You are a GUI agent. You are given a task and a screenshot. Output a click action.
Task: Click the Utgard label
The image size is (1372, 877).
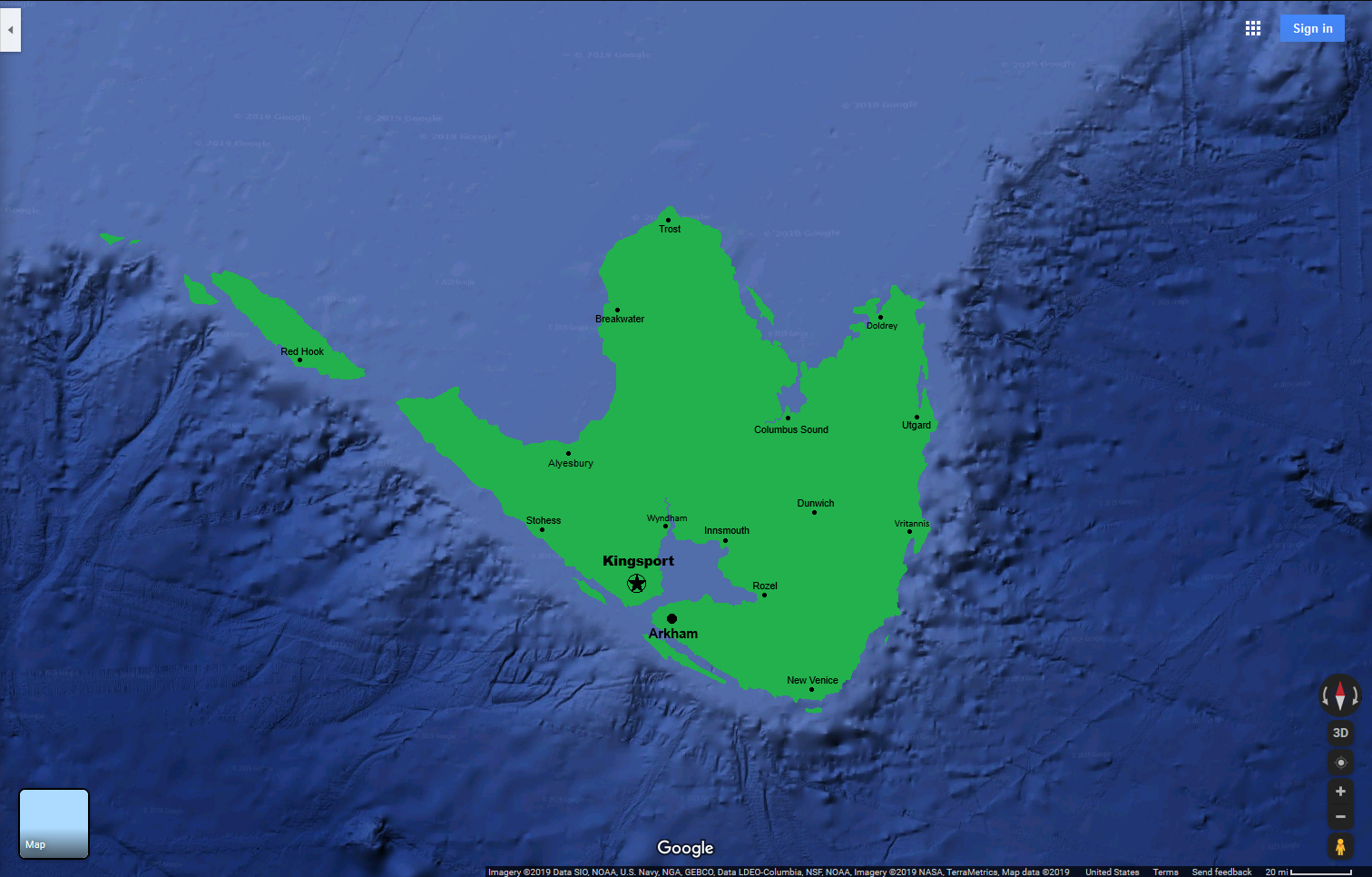pyautogui.click(x=916, y=425)
